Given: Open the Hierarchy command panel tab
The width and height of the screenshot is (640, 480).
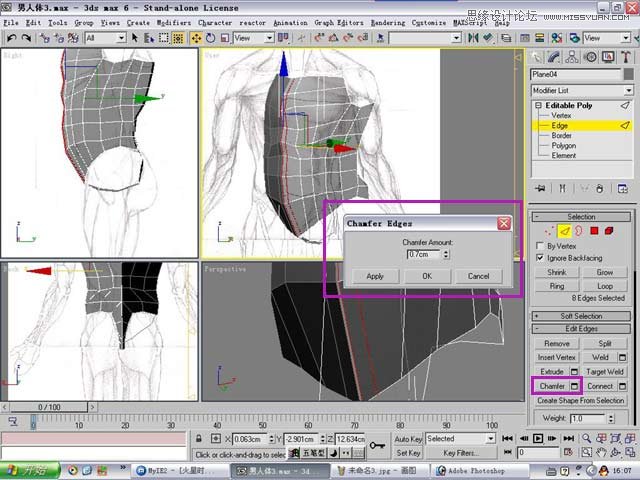Looking at the screenshot, I should pos(570,57).
